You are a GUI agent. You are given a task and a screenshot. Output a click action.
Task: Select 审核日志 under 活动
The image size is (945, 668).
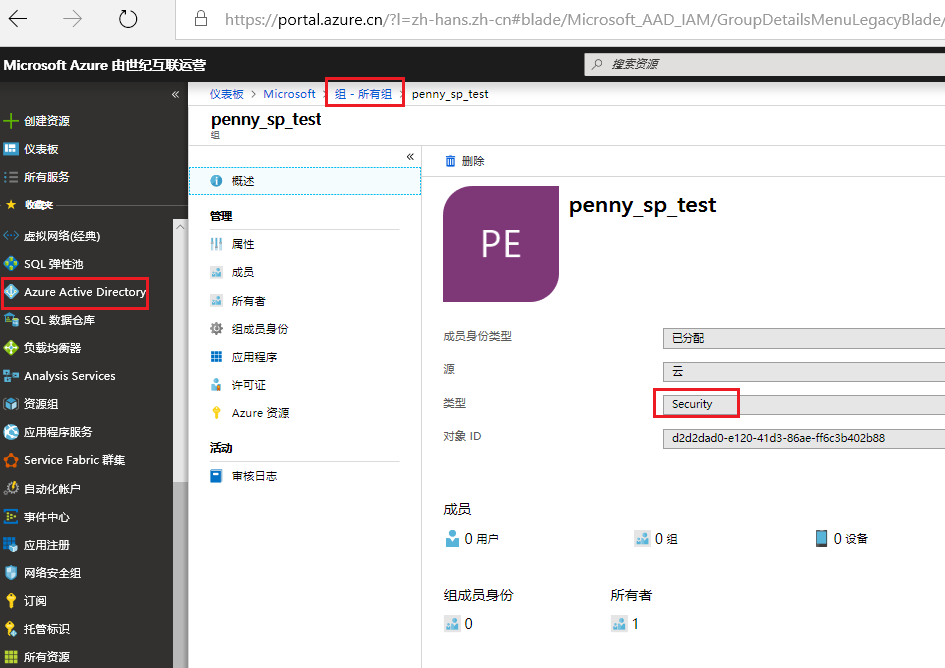pos(254,476)
